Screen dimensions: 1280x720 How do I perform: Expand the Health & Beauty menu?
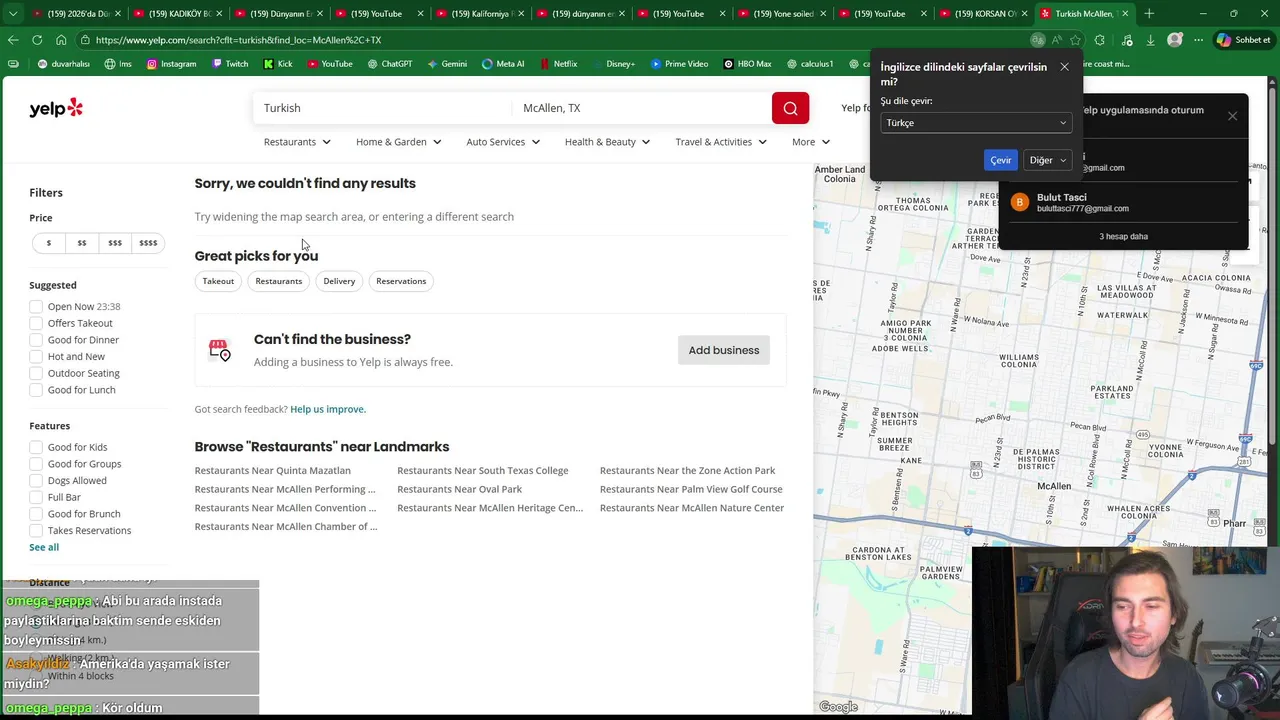(x=607, y=142)
